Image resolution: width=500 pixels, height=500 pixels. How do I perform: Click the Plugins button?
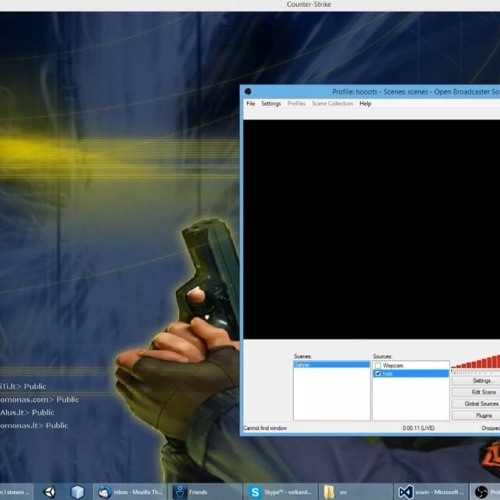point(476,416)
